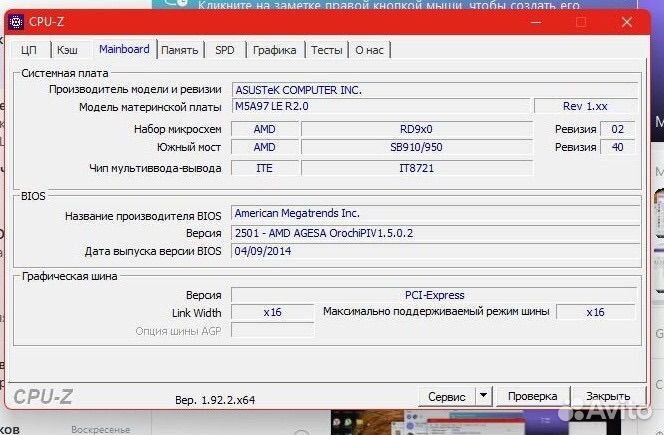Switch to the Кэш tab
This screenshot has width=664, height=435.
coord(68,50)
